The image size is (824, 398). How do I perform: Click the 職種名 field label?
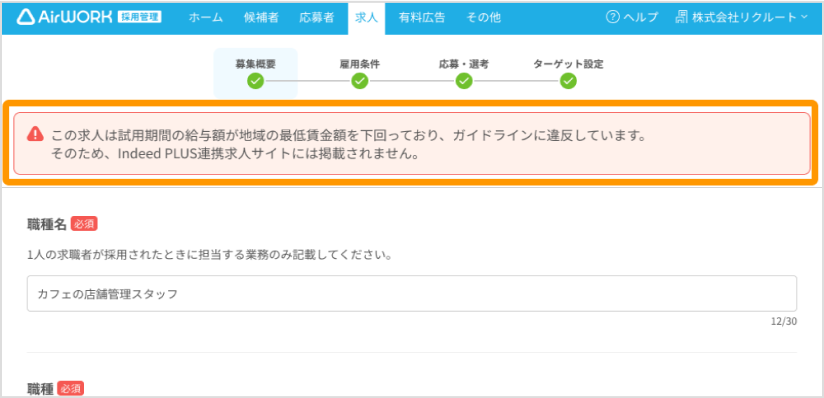(47, 224)
